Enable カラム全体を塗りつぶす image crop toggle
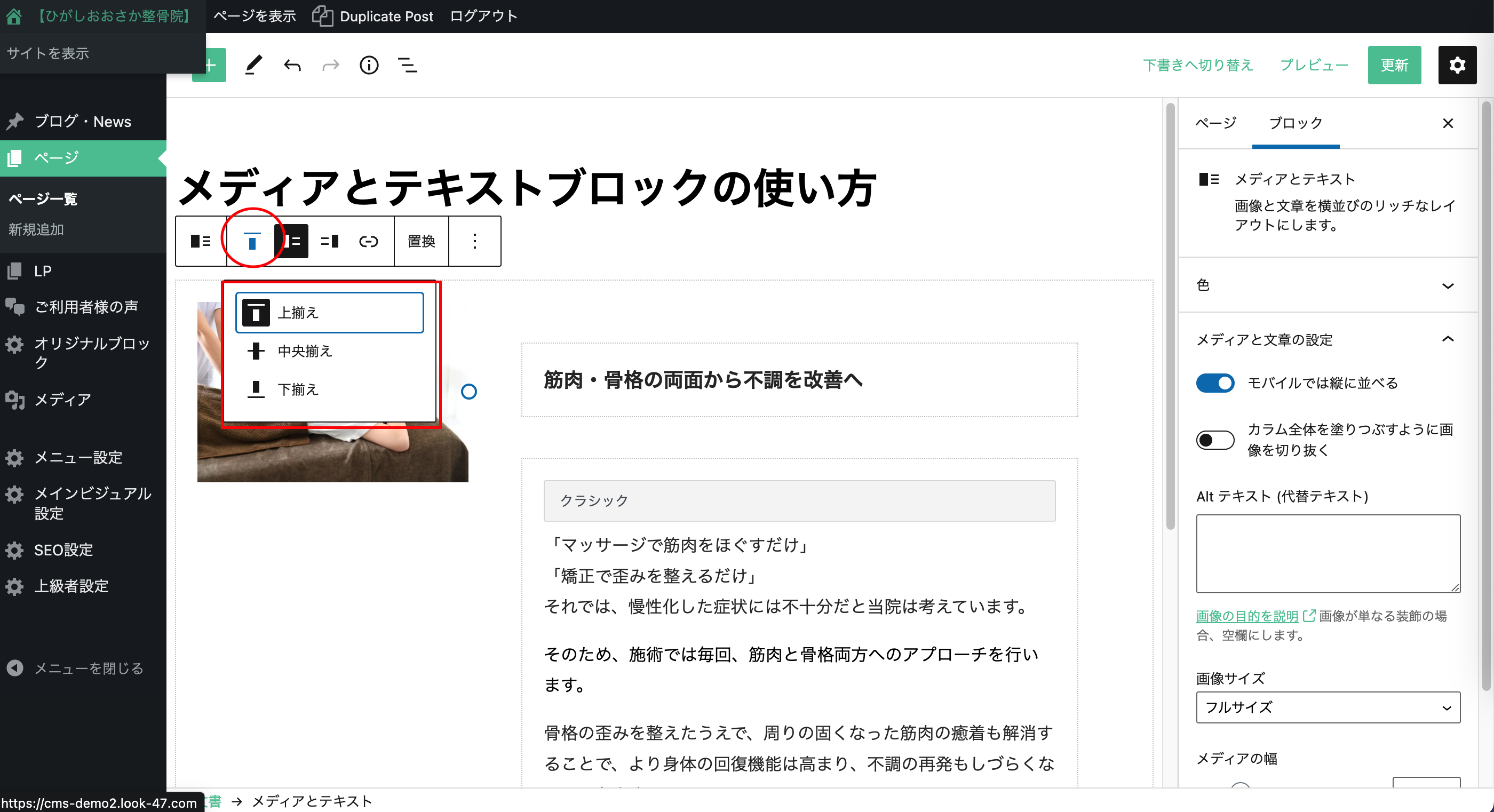The height and width of the screenshot is (812, 1494). coord(1215,440)
